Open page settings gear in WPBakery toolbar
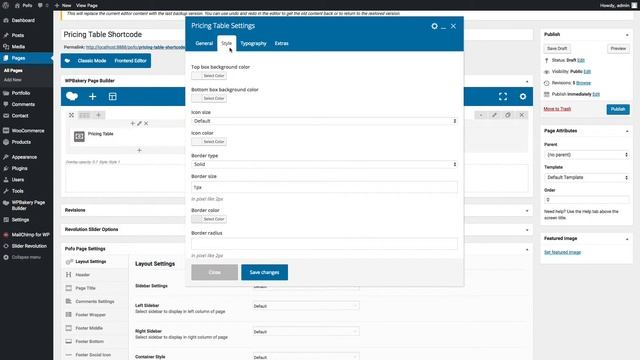Screen dimensions: 640x360 523,97
